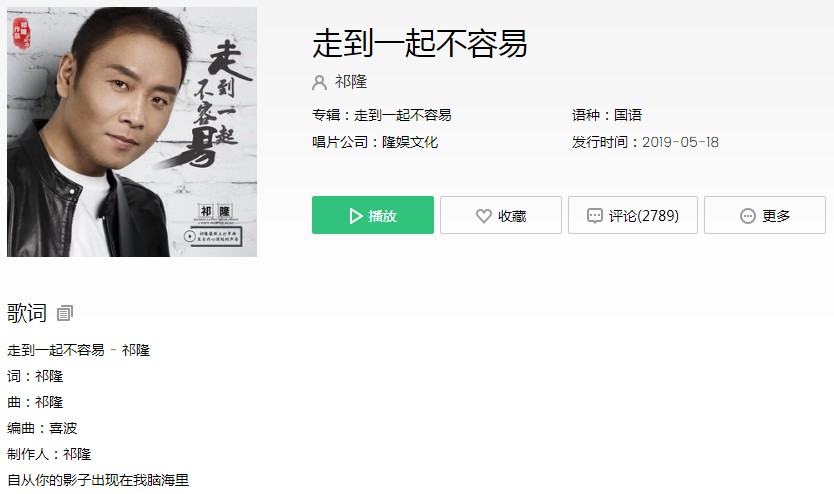Click the 歌词 section heading
This screenshot has height=494, width=834.
click(27, 313)
